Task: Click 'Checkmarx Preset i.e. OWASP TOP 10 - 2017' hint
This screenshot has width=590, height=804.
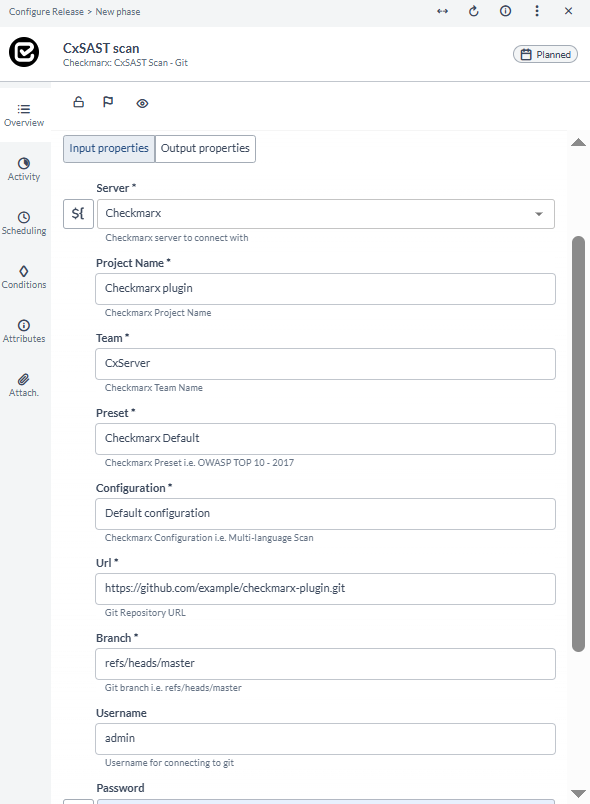Action: click(x=199, y=463)
